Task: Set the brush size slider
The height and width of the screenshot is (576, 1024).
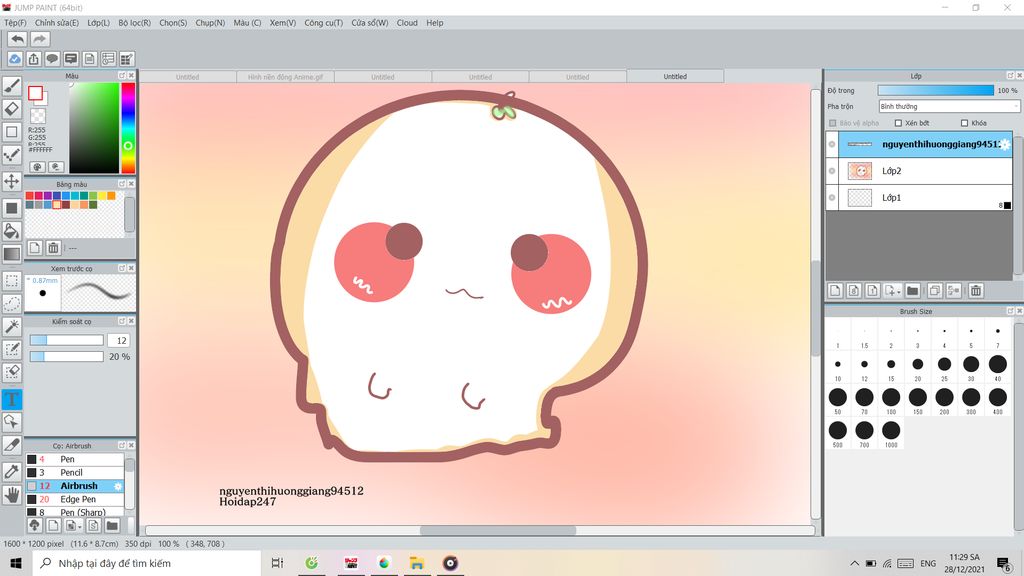Action: tap(67, 340)
